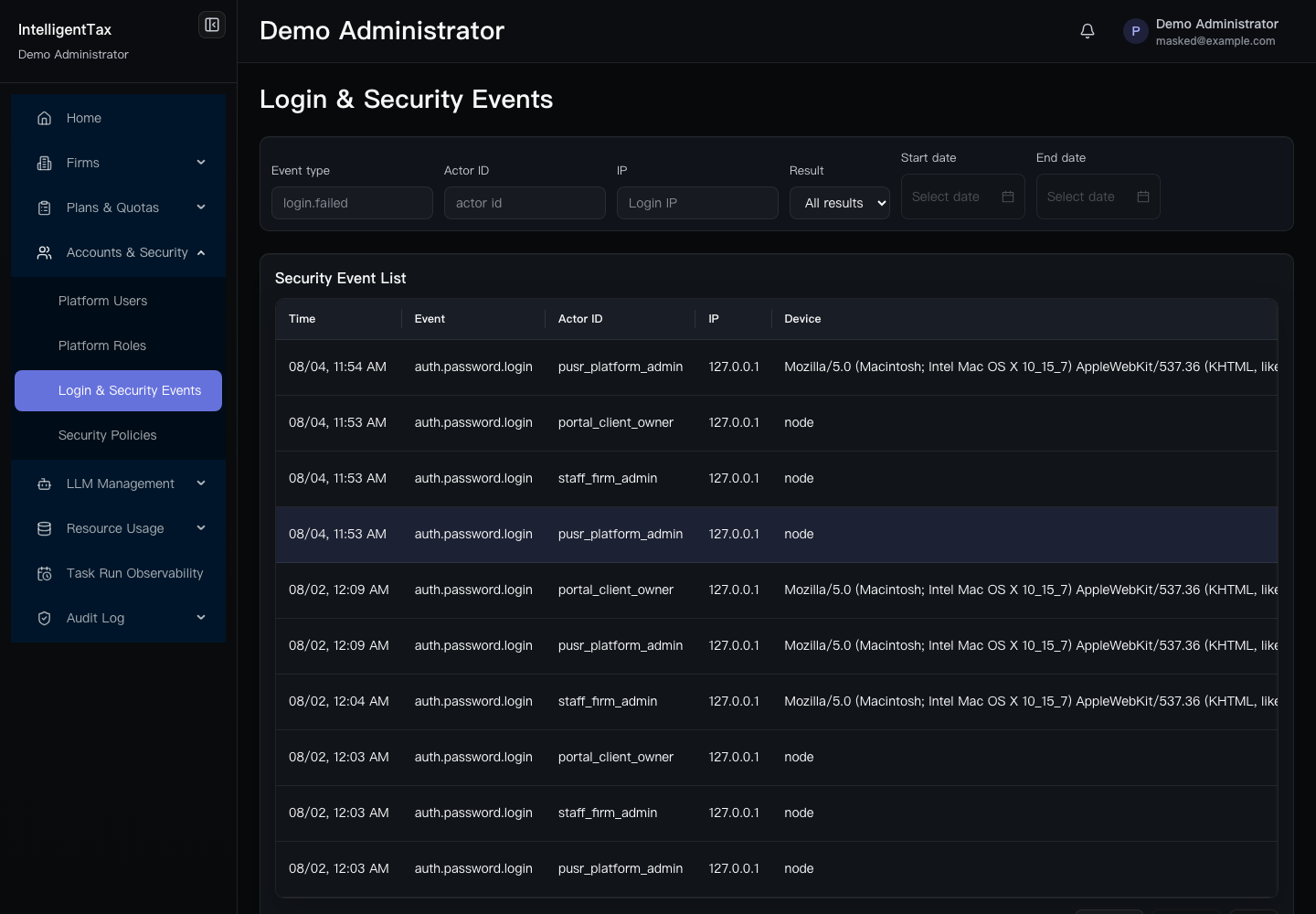The image size is (1316, 914).
Task: Open notifications bell
Action: click(x=1088, y=31)
